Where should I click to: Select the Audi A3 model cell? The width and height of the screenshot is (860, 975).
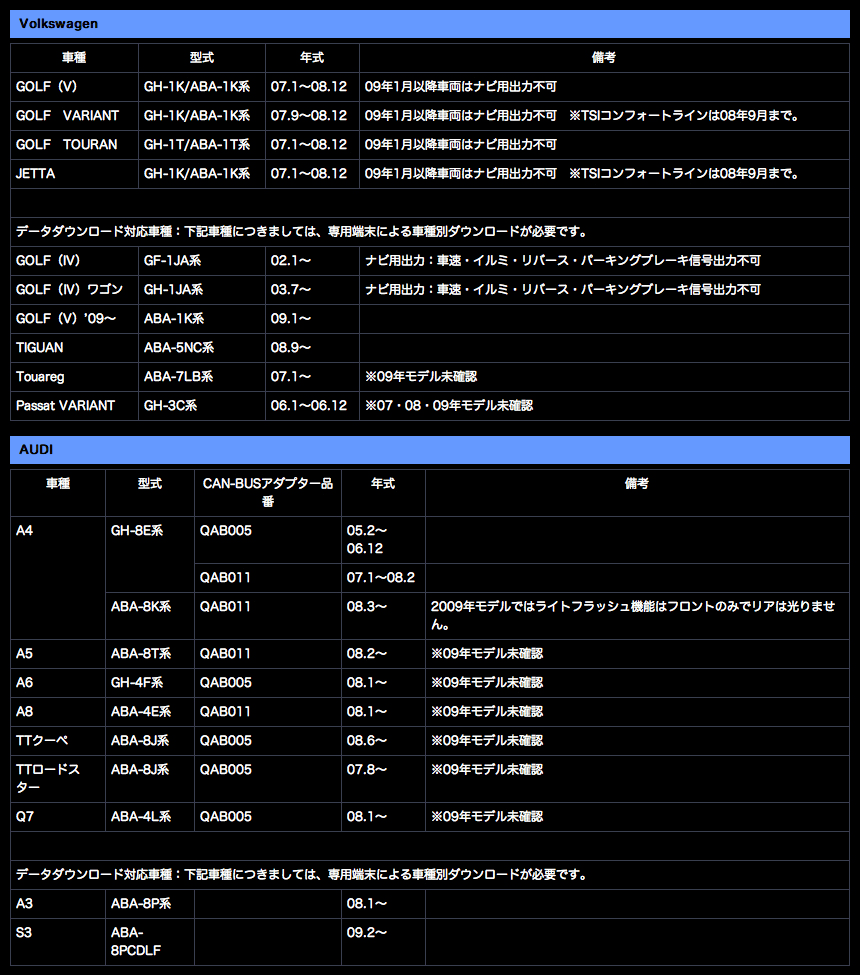(58, 904)
